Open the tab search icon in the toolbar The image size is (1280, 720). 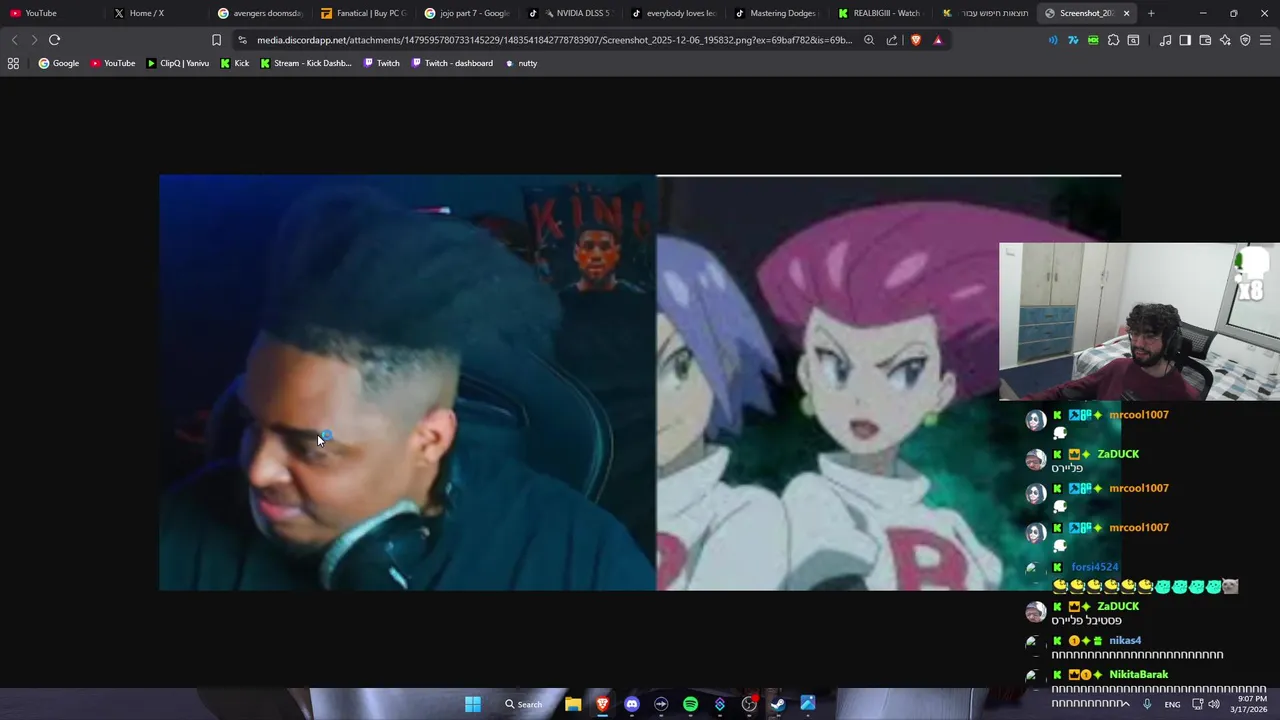point(1133,40)
